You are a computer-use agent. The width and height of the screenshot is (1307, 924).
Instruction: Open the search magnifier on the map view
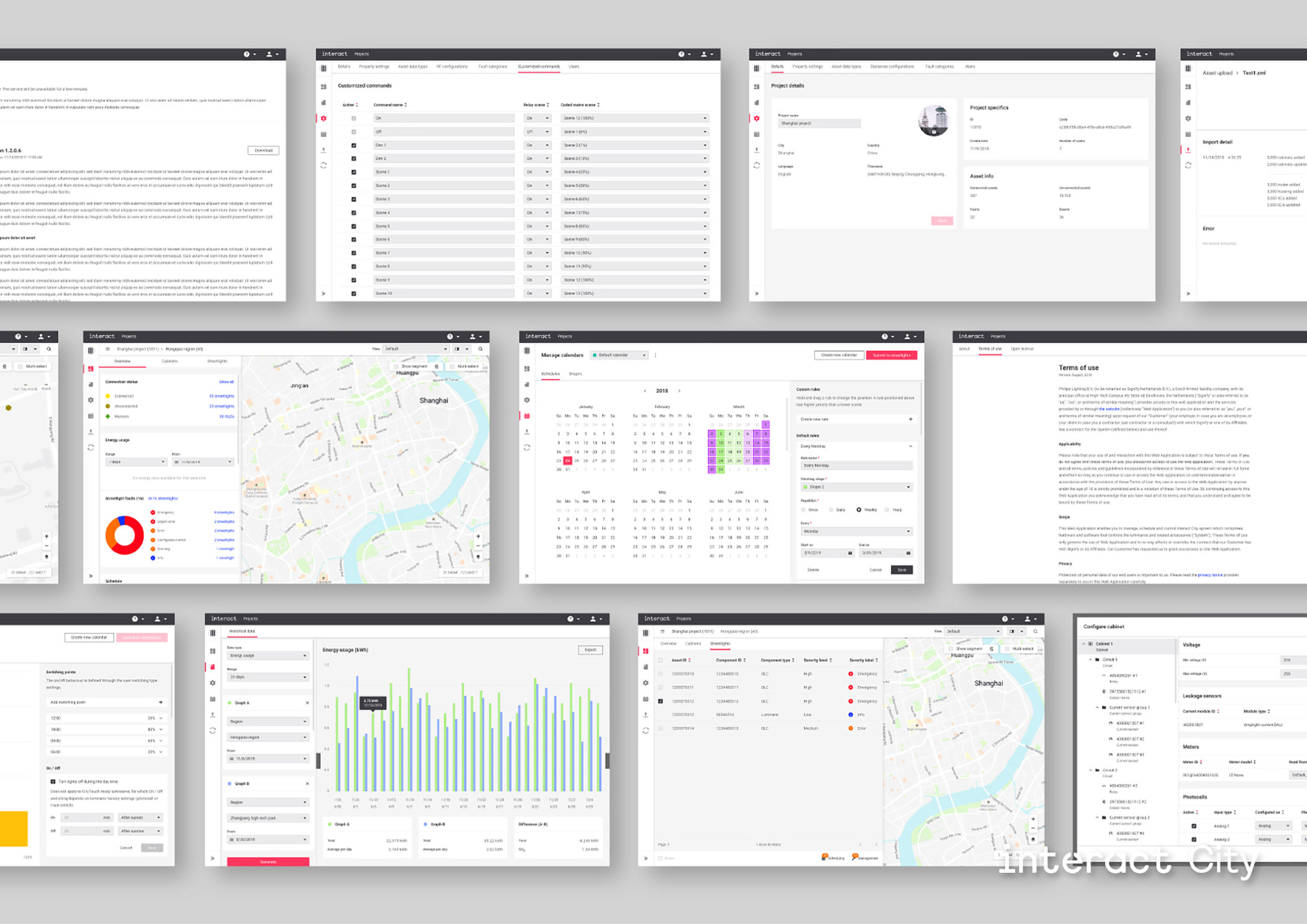pos(480,349)
